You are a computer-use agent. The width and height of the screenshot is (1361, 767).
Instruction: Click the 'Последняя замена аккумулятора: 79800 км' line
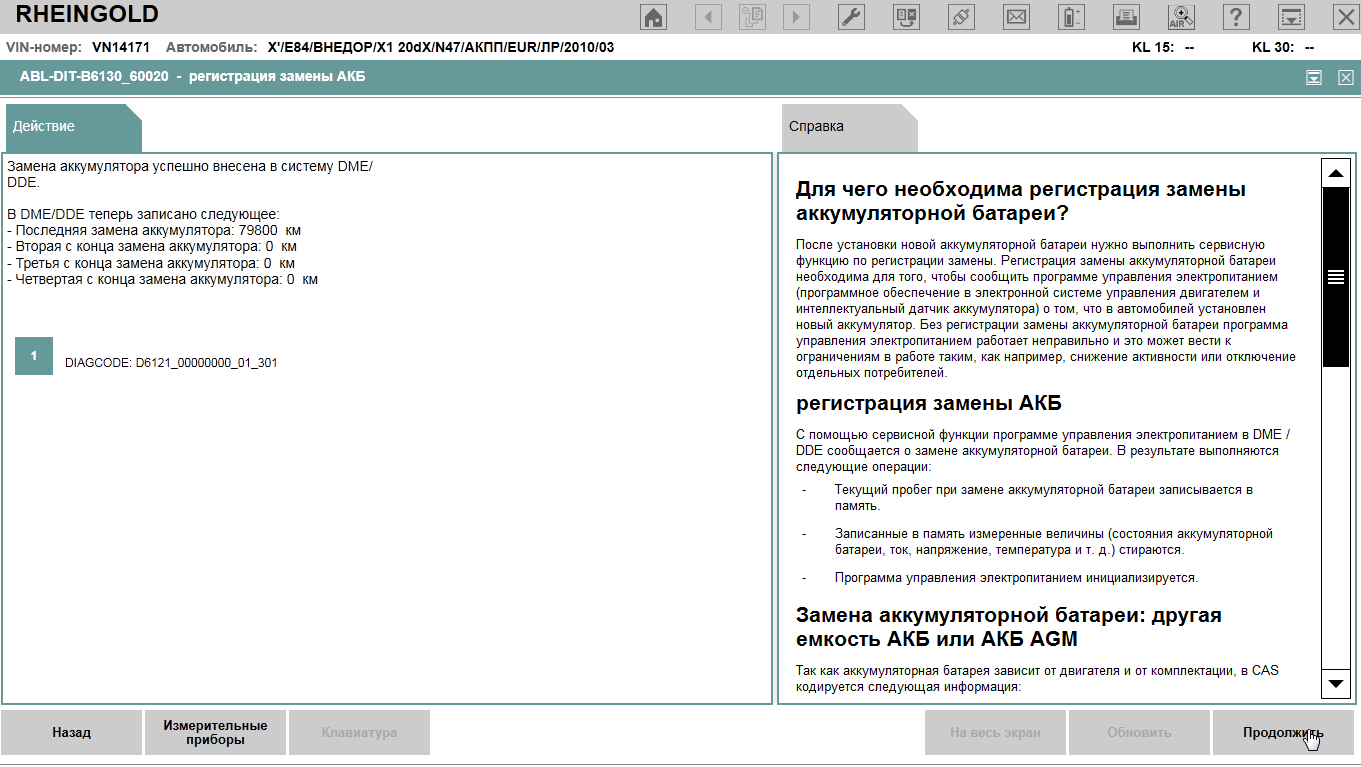154,230
